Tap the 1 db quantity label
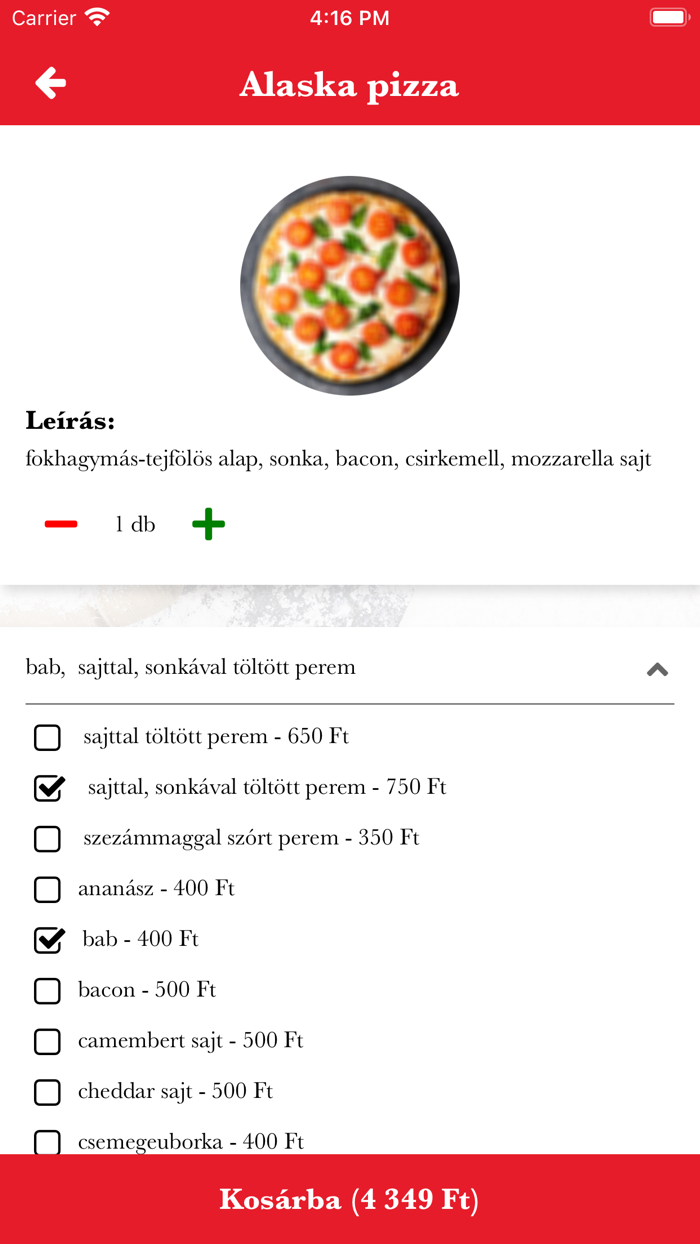700x1244 pixels. pyautogui.click(x=135, y=524)
